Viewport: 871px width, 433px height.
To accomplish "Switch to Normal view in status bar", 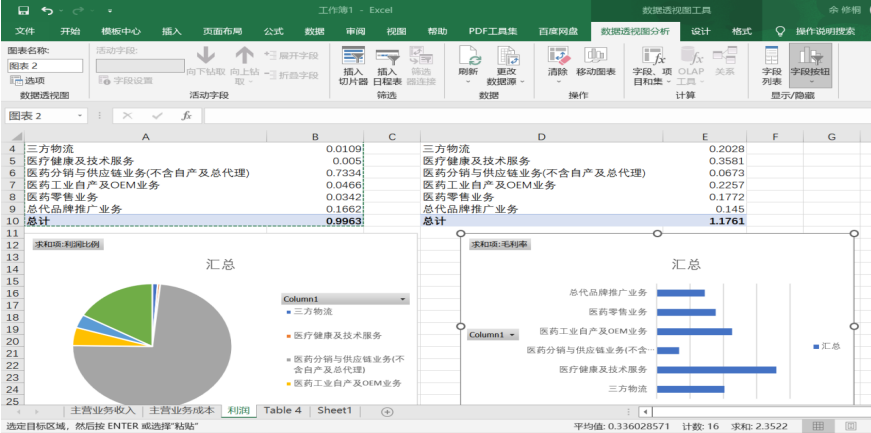I will click(x=818, y=426).
